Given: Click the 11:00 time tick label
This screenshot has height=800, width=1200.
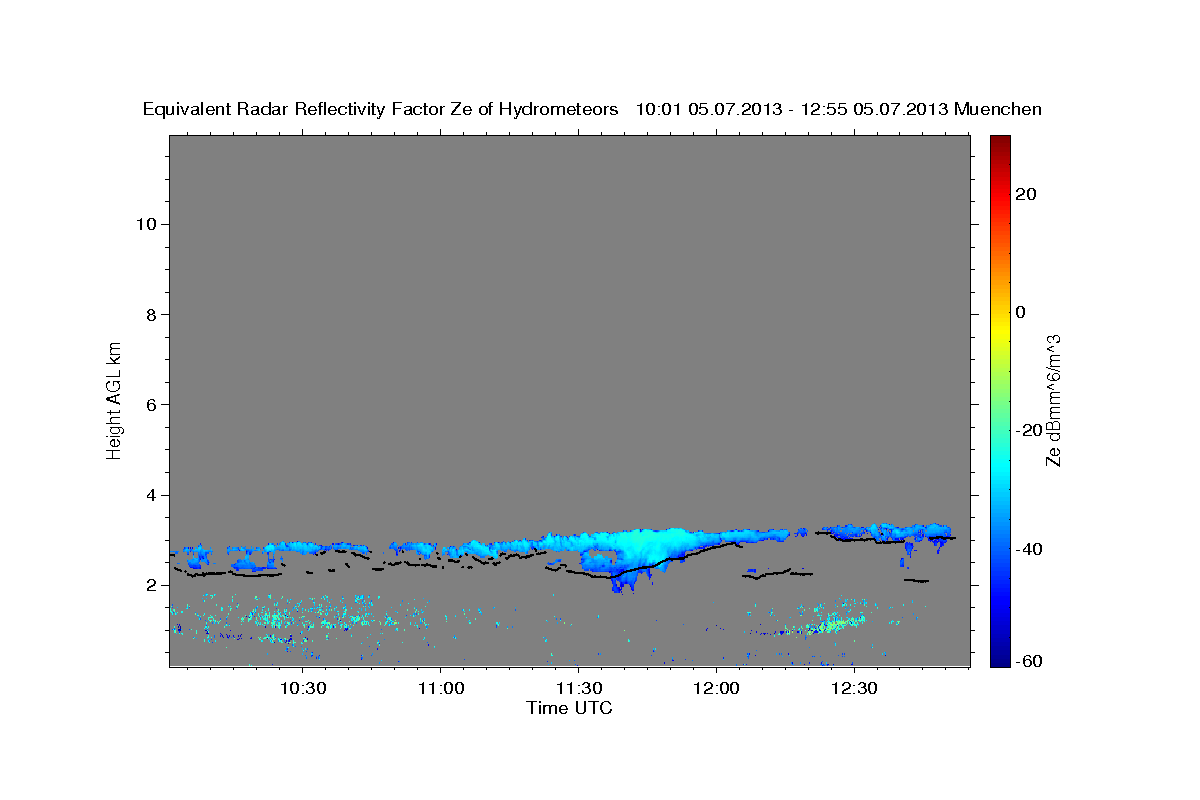Looking at the screenshot, I should point(440,688).
